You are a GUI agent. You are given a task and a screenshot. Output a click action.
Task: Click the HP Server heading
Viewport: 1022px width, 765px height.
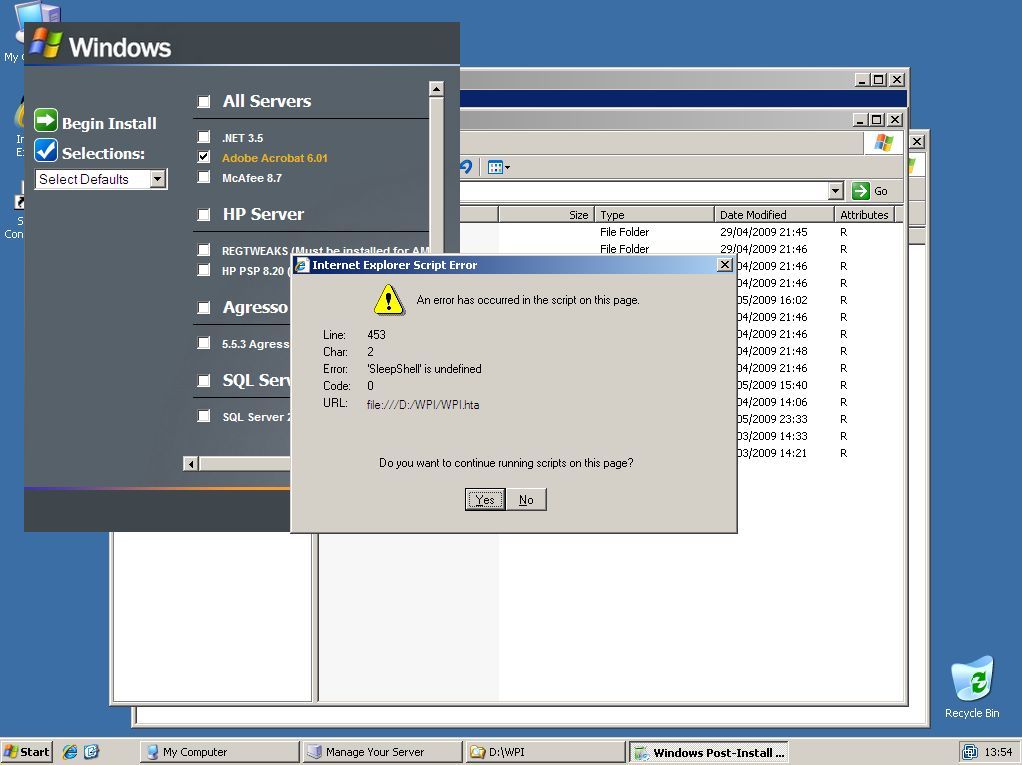point(263,214)
